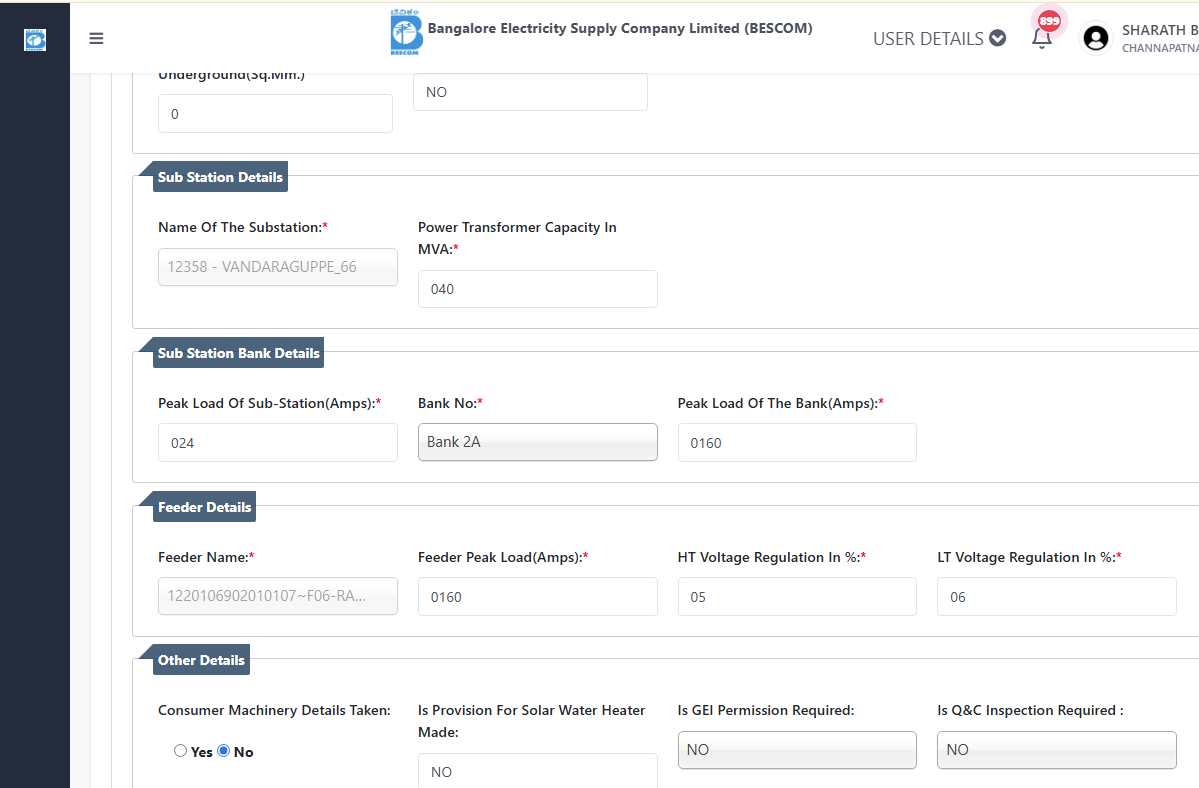The image size is (1199, 788).
Task: Click the Power Transformer Capacity In MVA field
Action: 537,289
